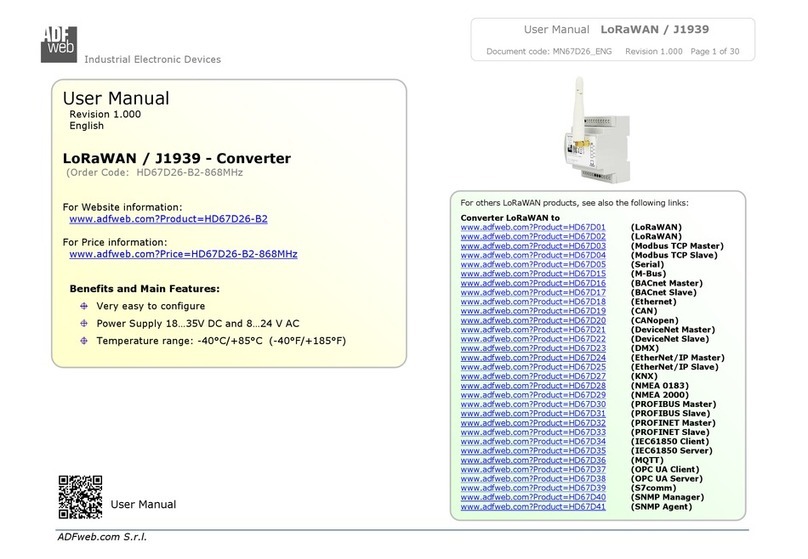Click the ADFweb logo
Screen dimensions: 808x559
[x=59, y=44]
